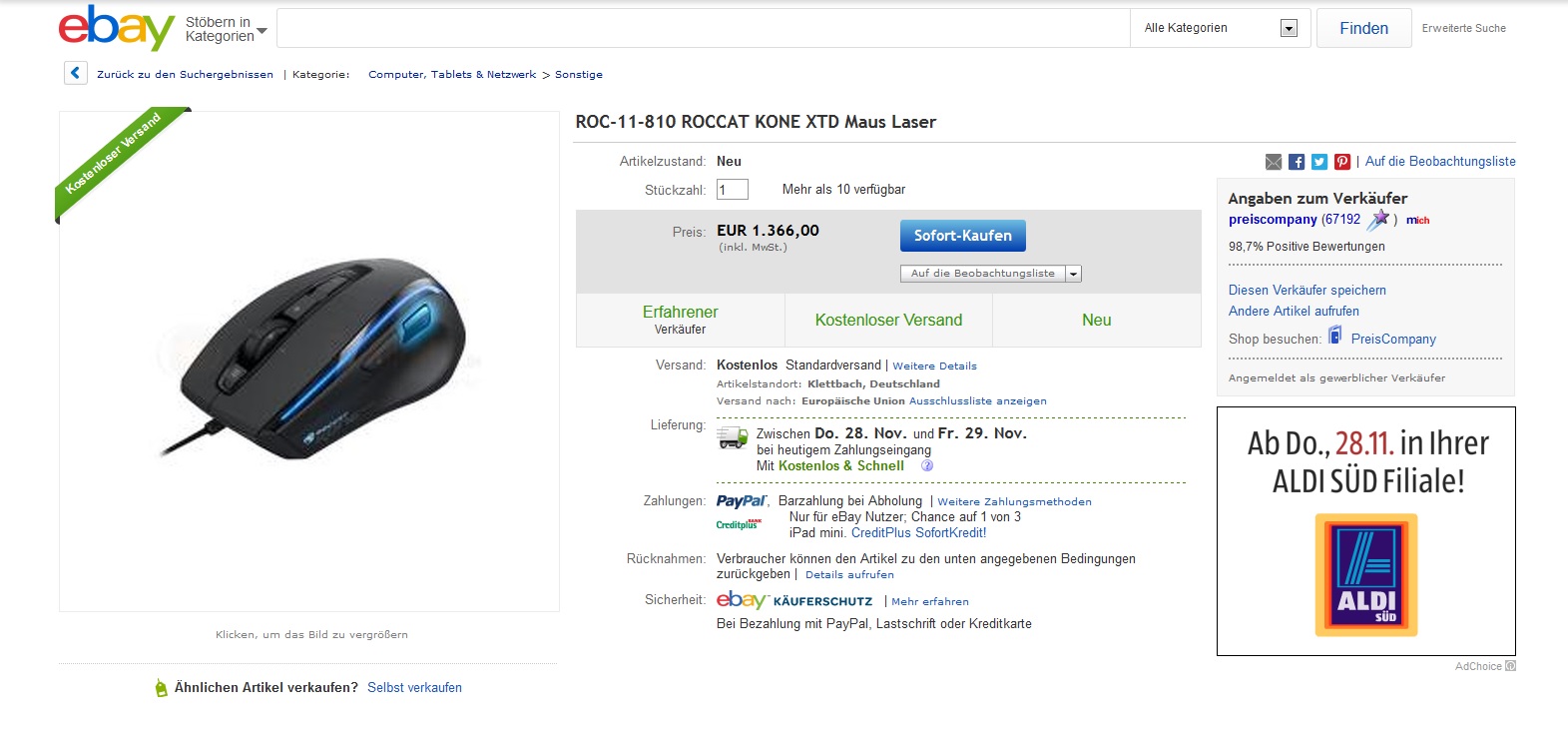Open the Stöbern in Kategorien menu
Image resolution: width=1568 pixels, height=735 pixels.
click(226, 29)
